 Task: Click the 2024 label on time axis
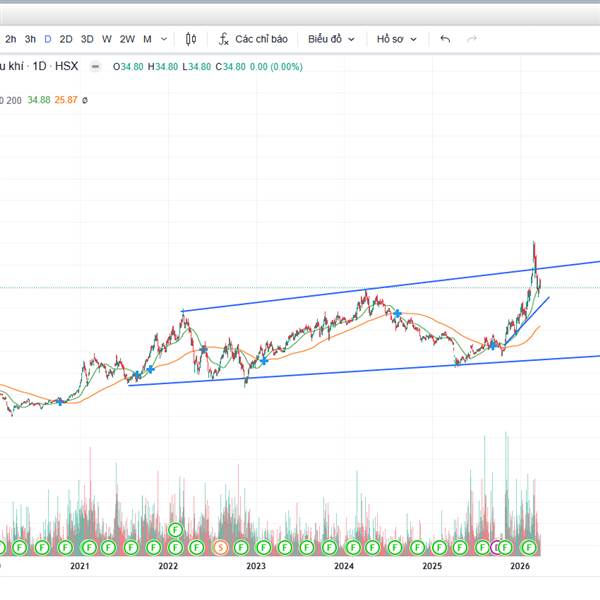(344, 566)
